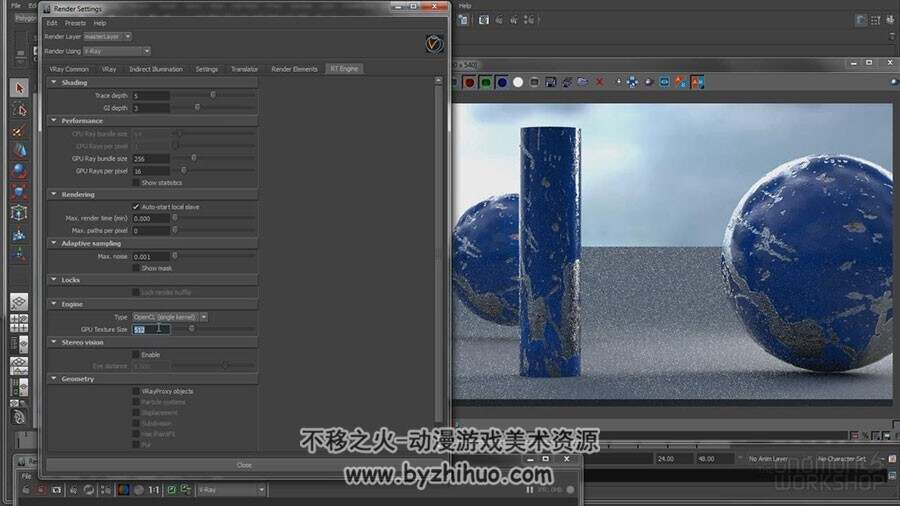Image resolution: width=900 pixels, height=506 pixels.
Task: Toggle monochromatic mode in frame buffer
Action: coord(534,83)
